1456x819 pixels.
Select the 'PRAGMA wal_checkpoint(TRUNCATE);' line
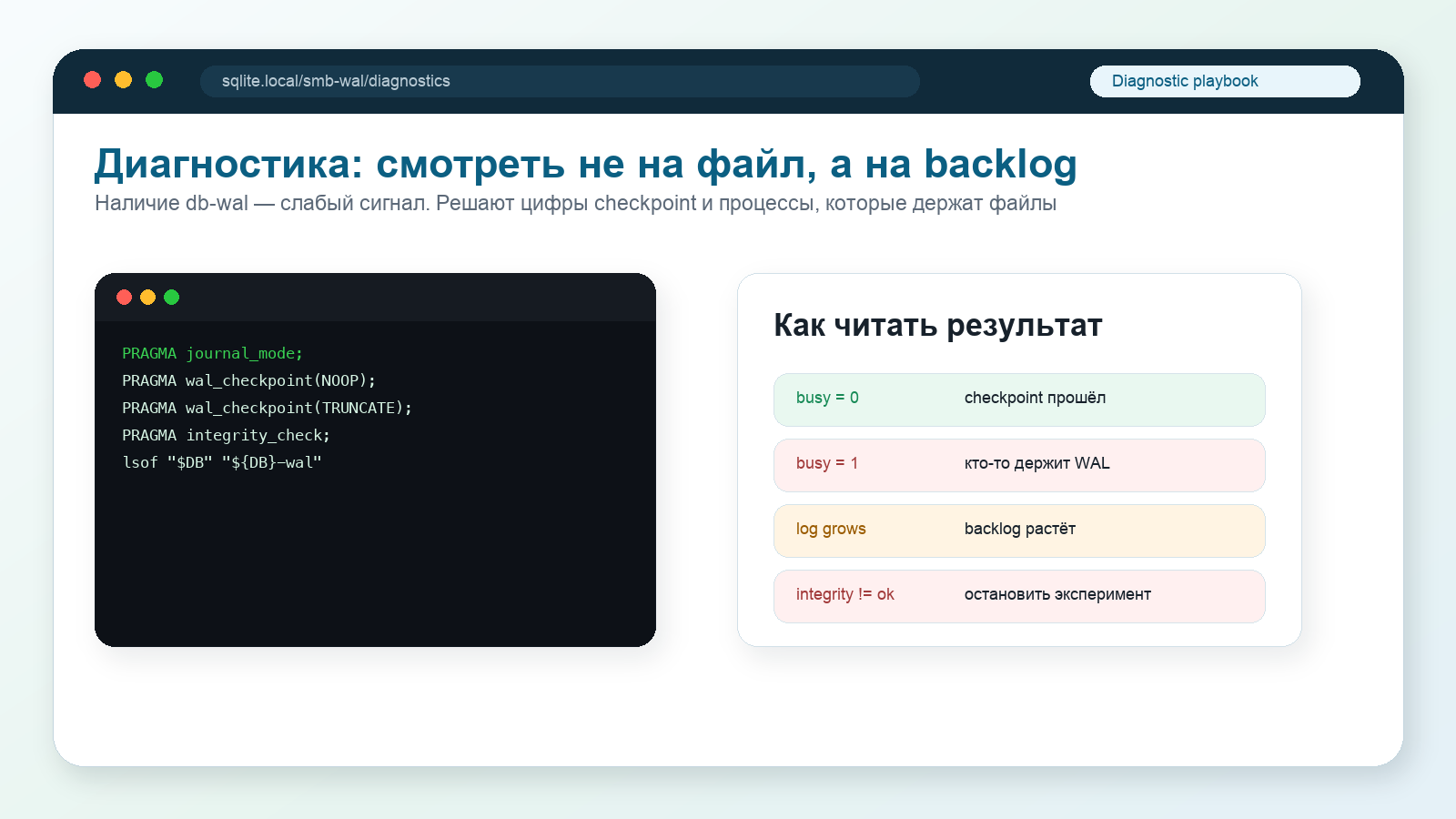(267, 408)
